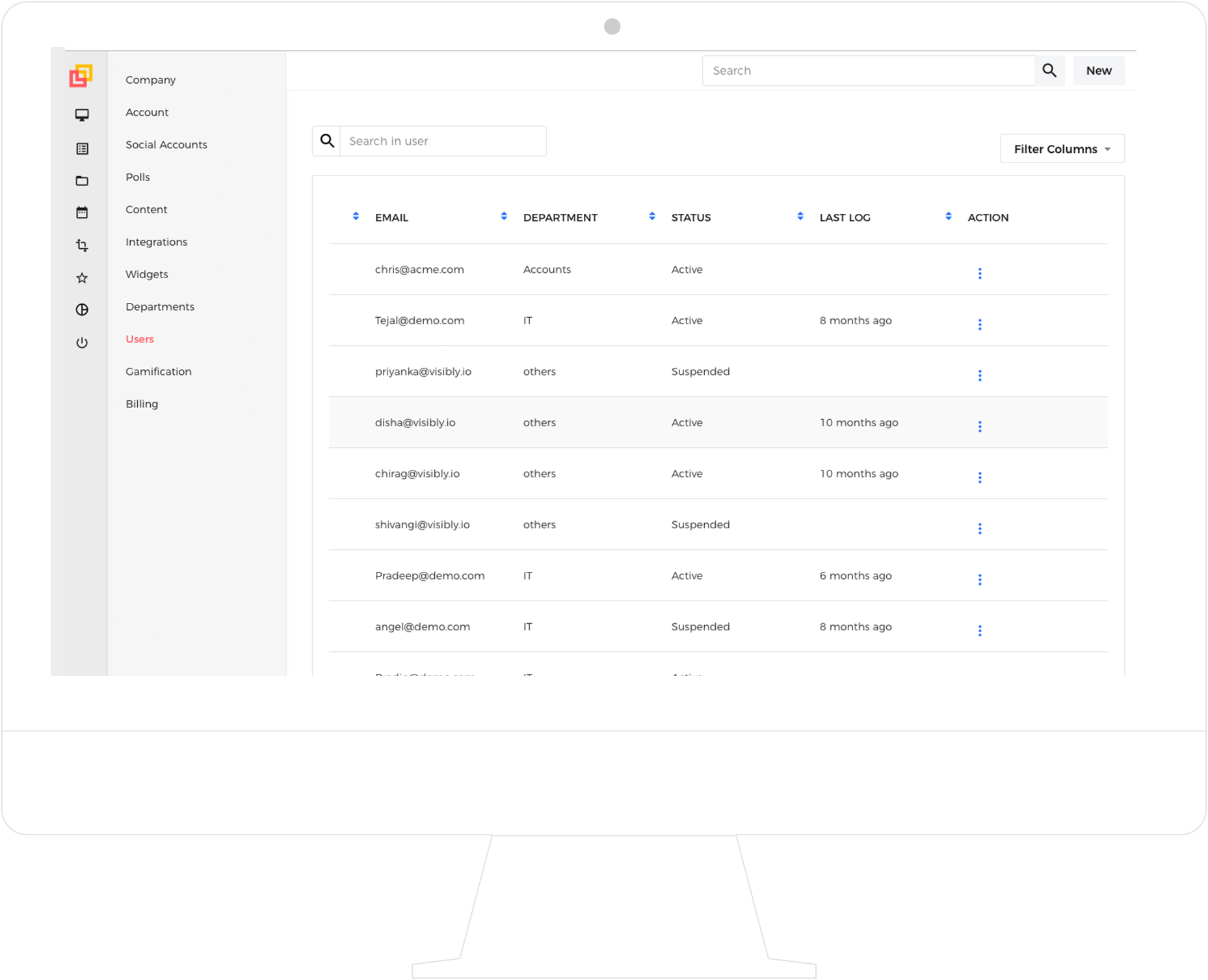The width and height of the screenshot is (1208, 980).
Task: Sort by the arrow left of ACTION
Action: pyautogui.click(x=949, y=216)
